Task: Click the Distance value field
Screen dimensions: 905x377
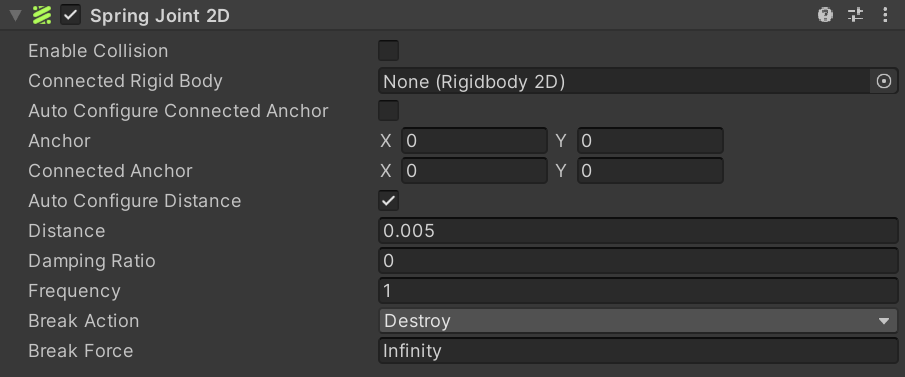Action: (x=638, y=231)
